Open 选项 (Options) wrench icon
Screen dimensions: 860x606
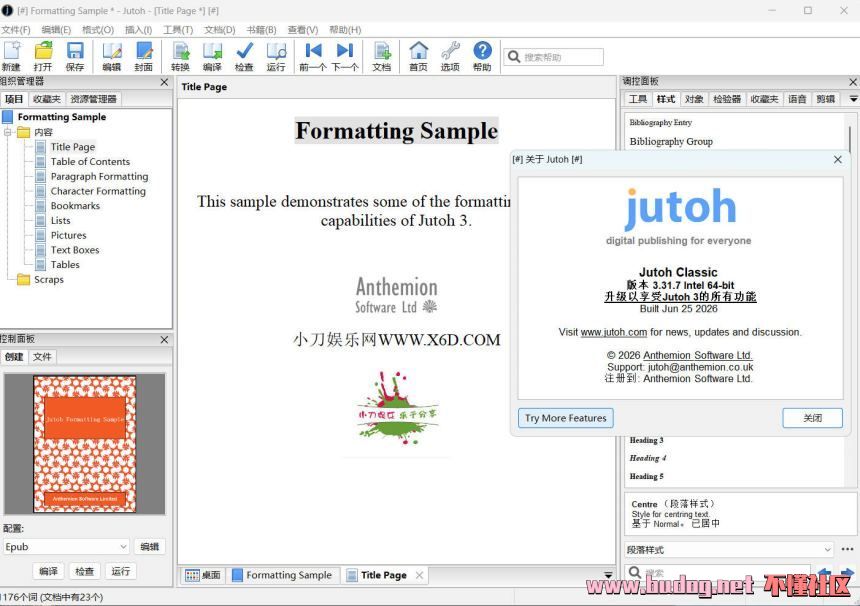[450, 56]
